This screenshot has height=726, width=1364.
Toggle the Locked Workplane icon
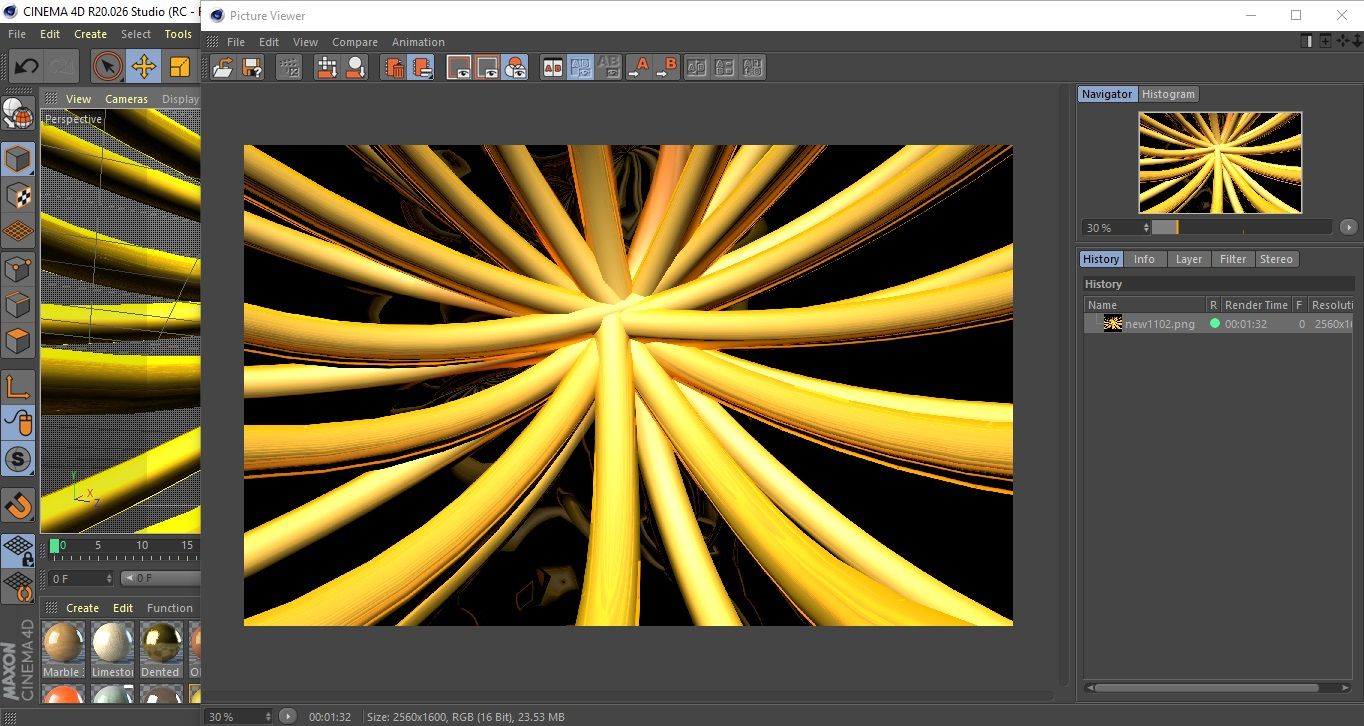[x=18, y=550]
